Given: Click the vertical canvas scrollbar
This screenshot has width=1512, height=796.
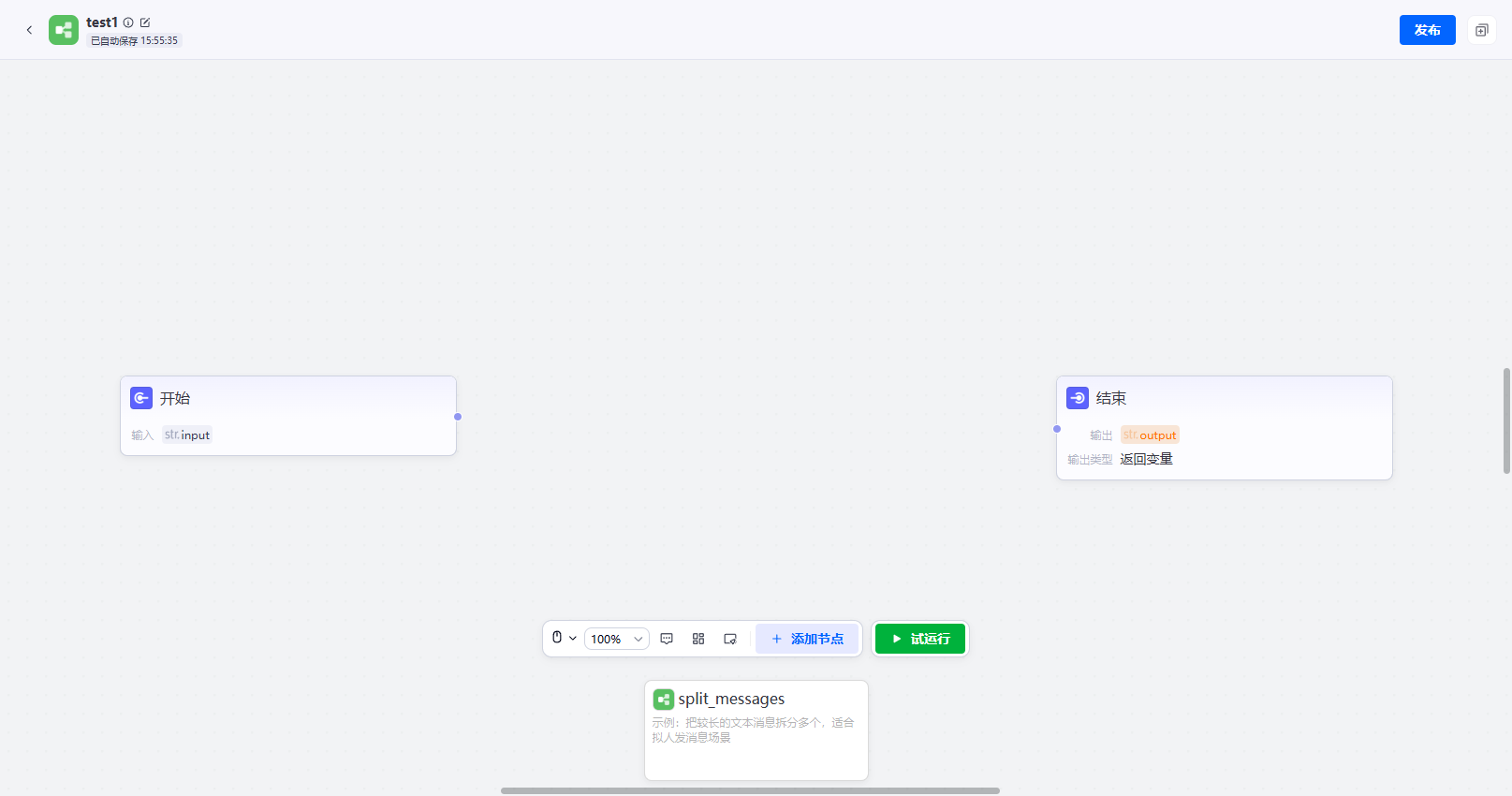Looking at the screenshot, I should [x=1506, y=420].
